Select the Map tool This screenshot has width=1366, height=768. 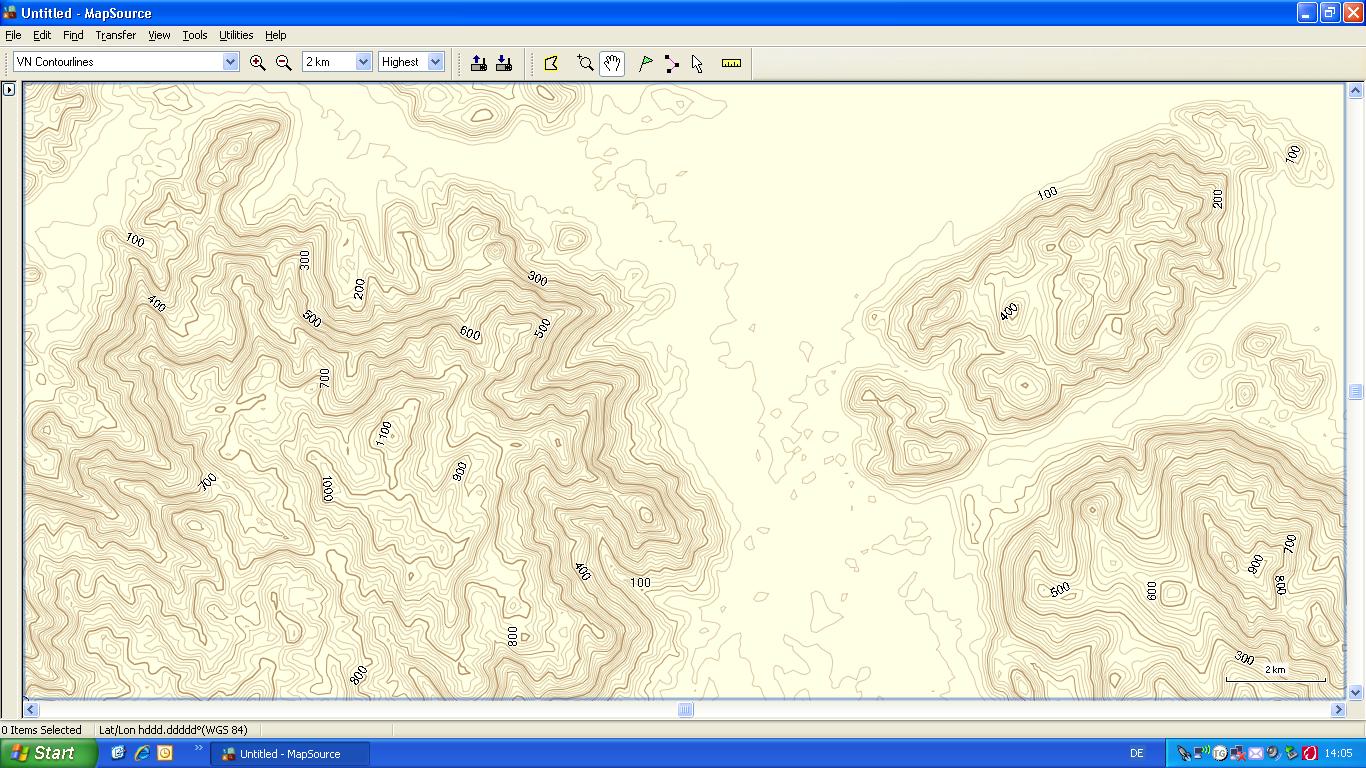551,63
